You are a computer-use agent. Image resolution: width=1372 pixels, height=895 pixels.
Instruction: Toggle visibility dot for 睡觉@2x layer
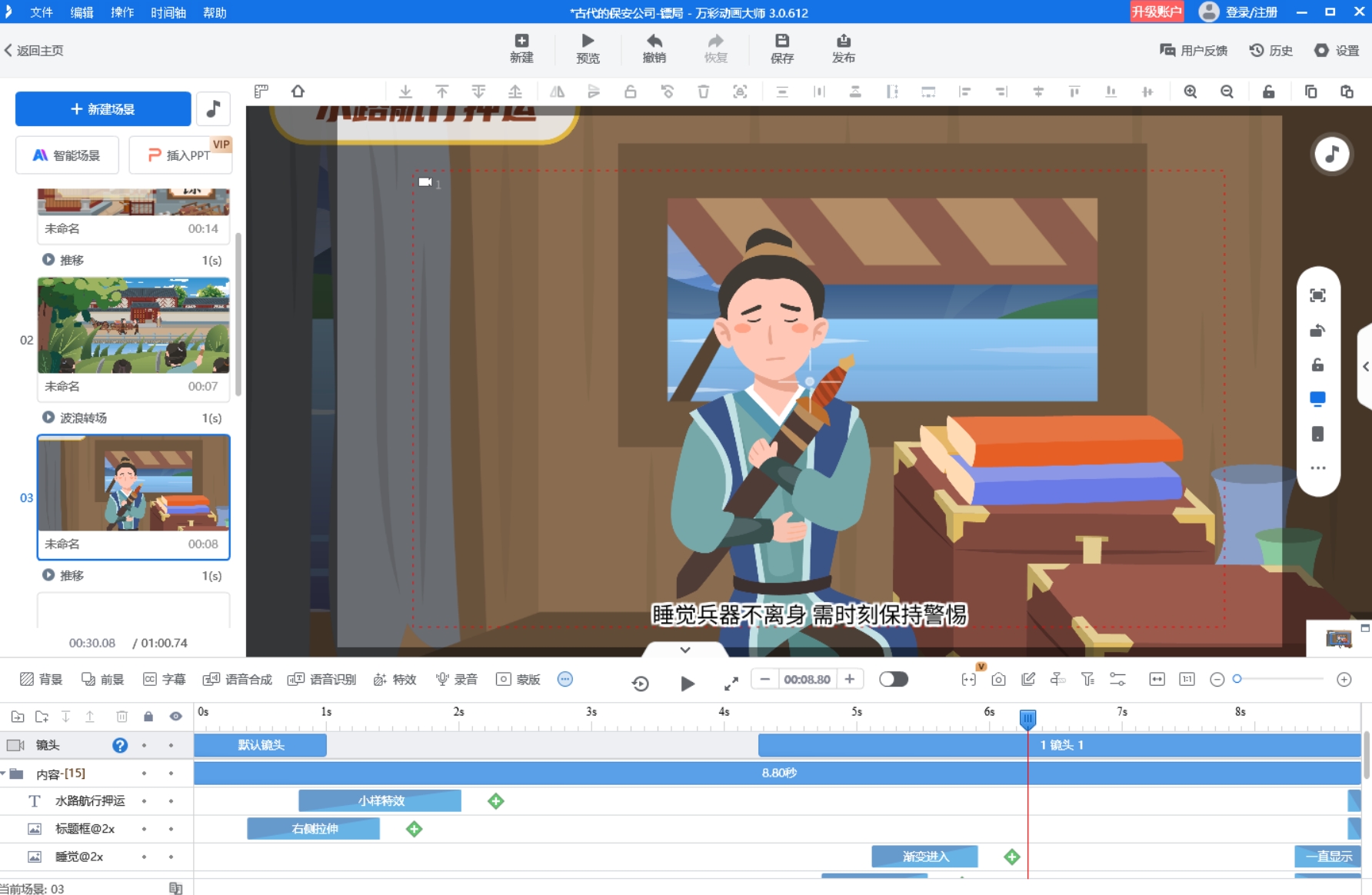click(171, 857)
